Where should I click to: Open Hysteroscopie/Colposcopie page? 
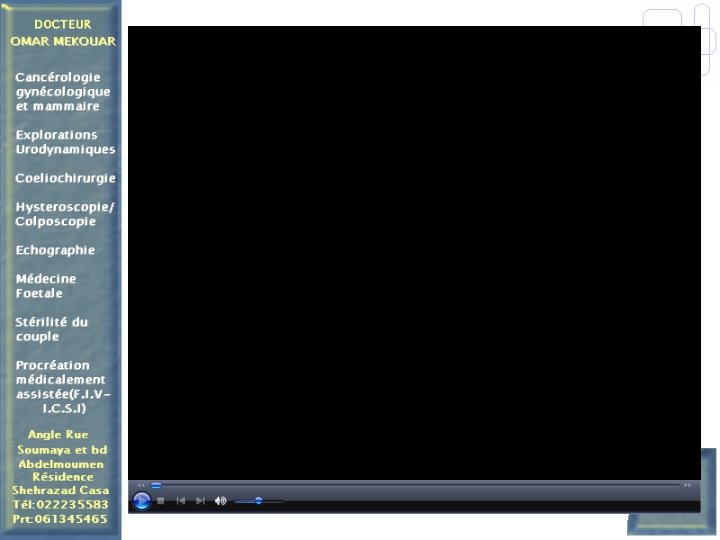(x=64, y=214)
